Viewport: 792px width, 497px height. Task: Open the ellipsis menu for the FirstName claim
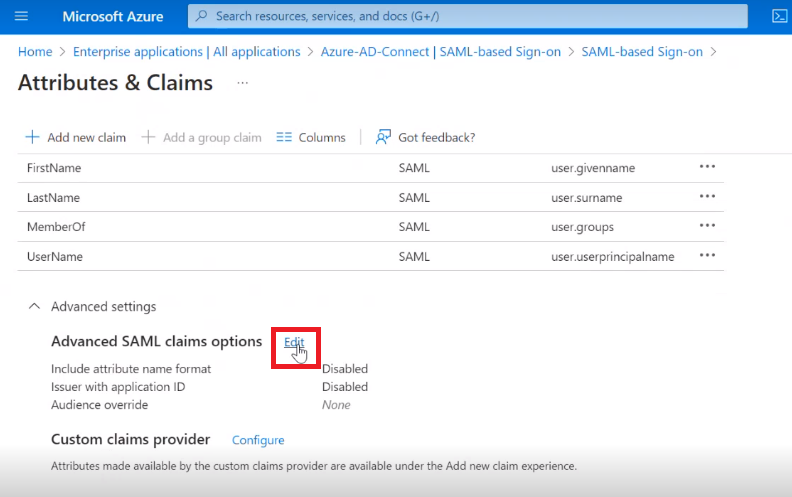707,167
